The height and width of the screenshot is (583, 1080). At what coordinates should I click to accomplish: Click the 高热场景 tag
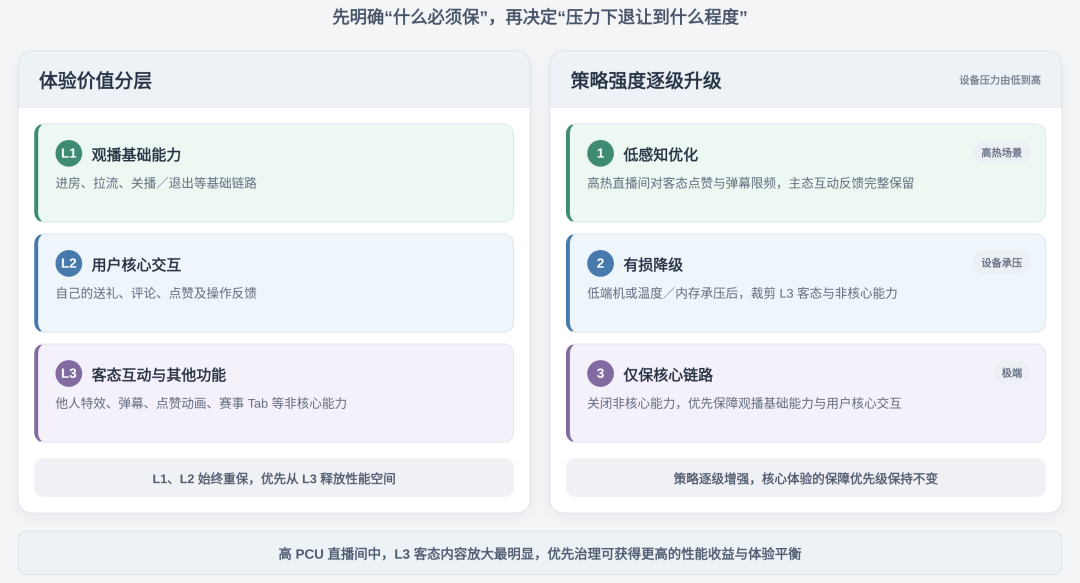(1001, 152)
